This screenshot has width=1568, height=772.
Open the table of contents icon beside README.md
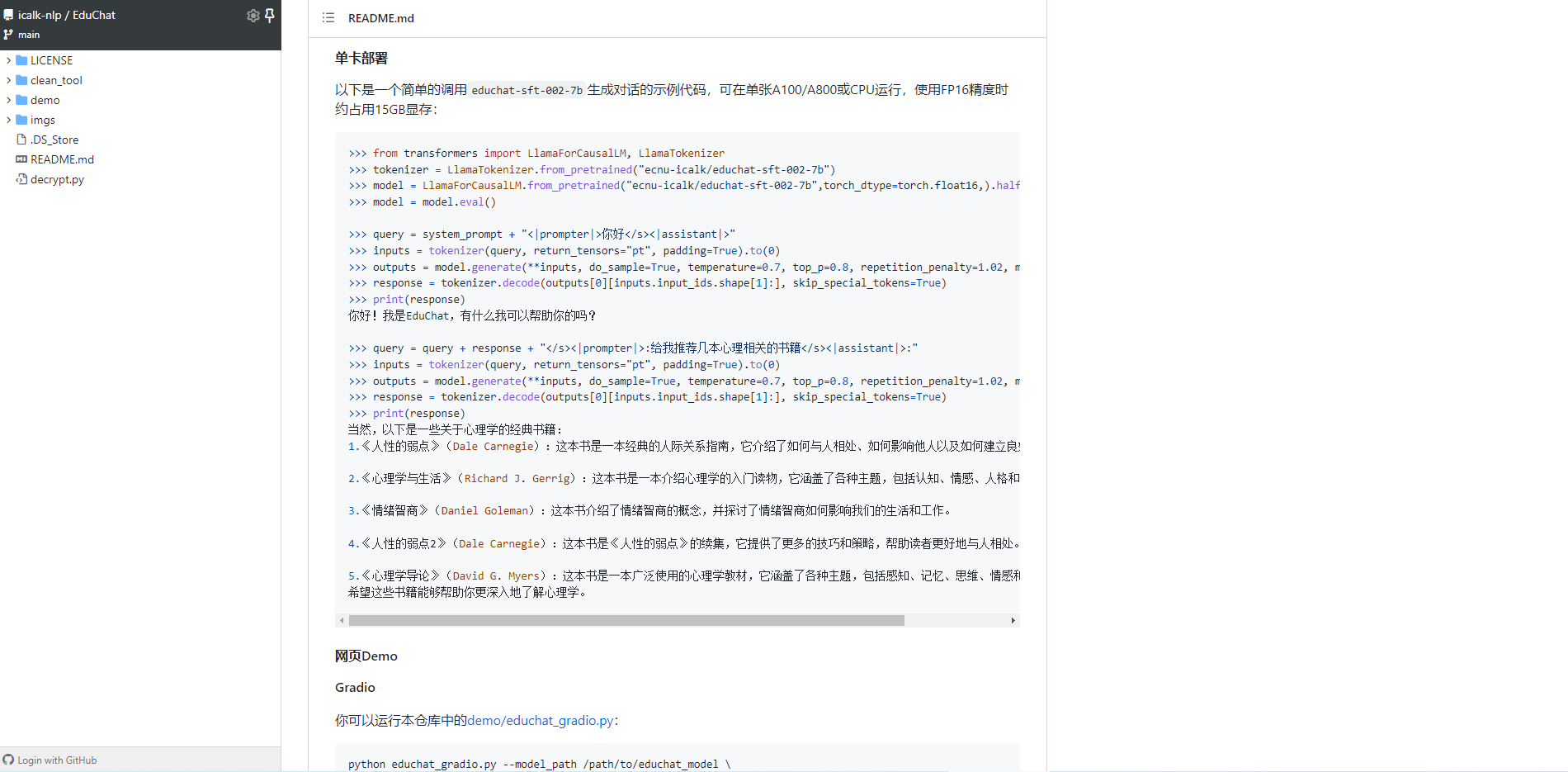328,17
